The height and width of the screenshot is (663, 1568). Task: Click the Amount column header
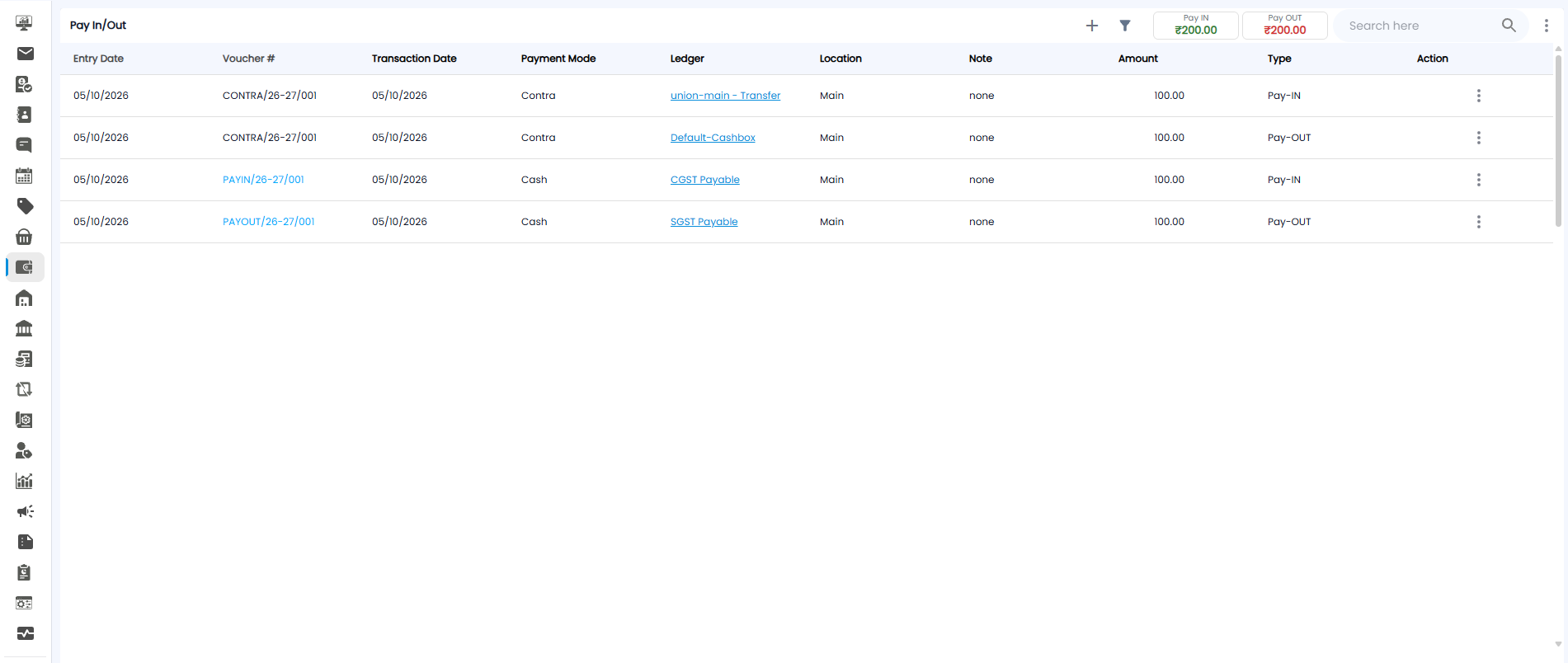click(x=1138, y=59)
